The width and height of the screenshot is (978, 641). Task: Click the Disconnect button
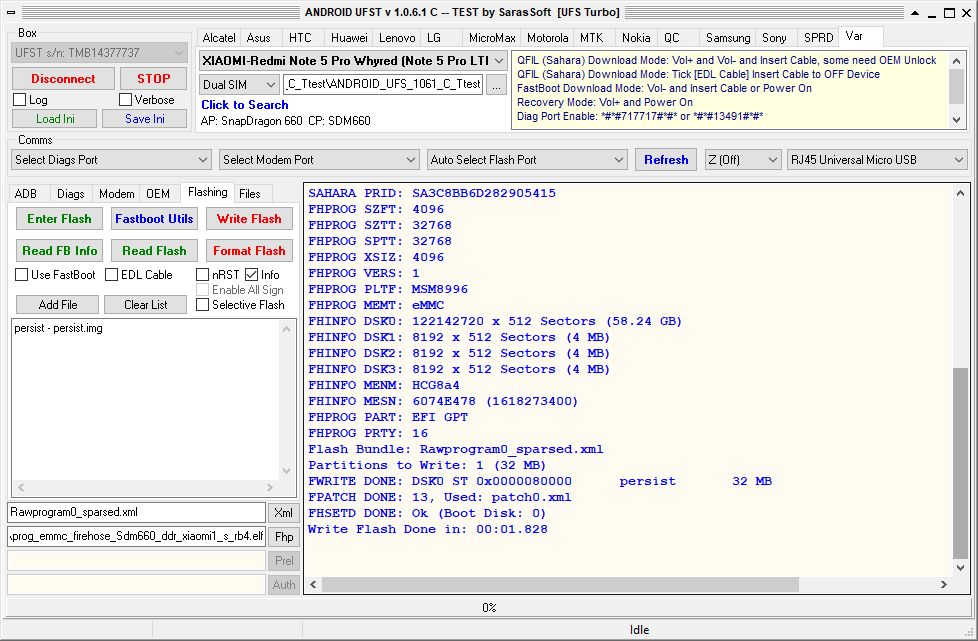(63, 79)
